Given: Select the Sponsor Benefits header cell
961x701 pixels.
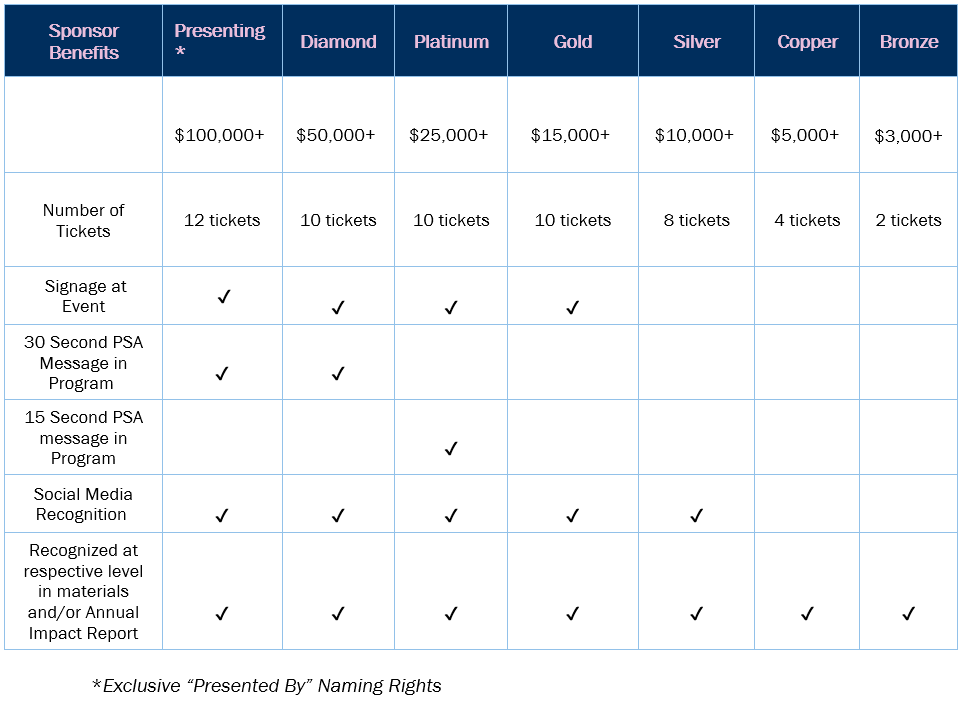Looking at the screenshot, I should pos(83,40).
